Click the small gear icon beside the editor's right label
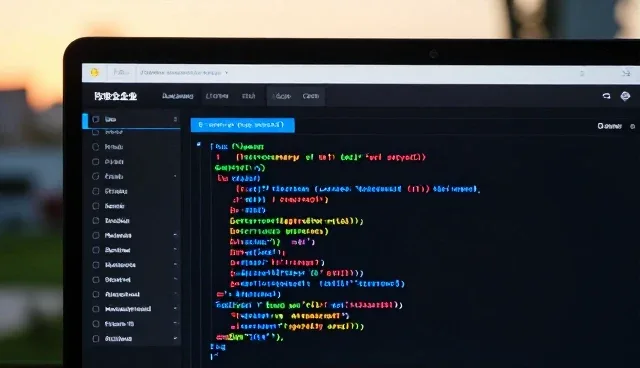Image resolution: width=640 pixels, height=368 pixels. tap(633, 126)
